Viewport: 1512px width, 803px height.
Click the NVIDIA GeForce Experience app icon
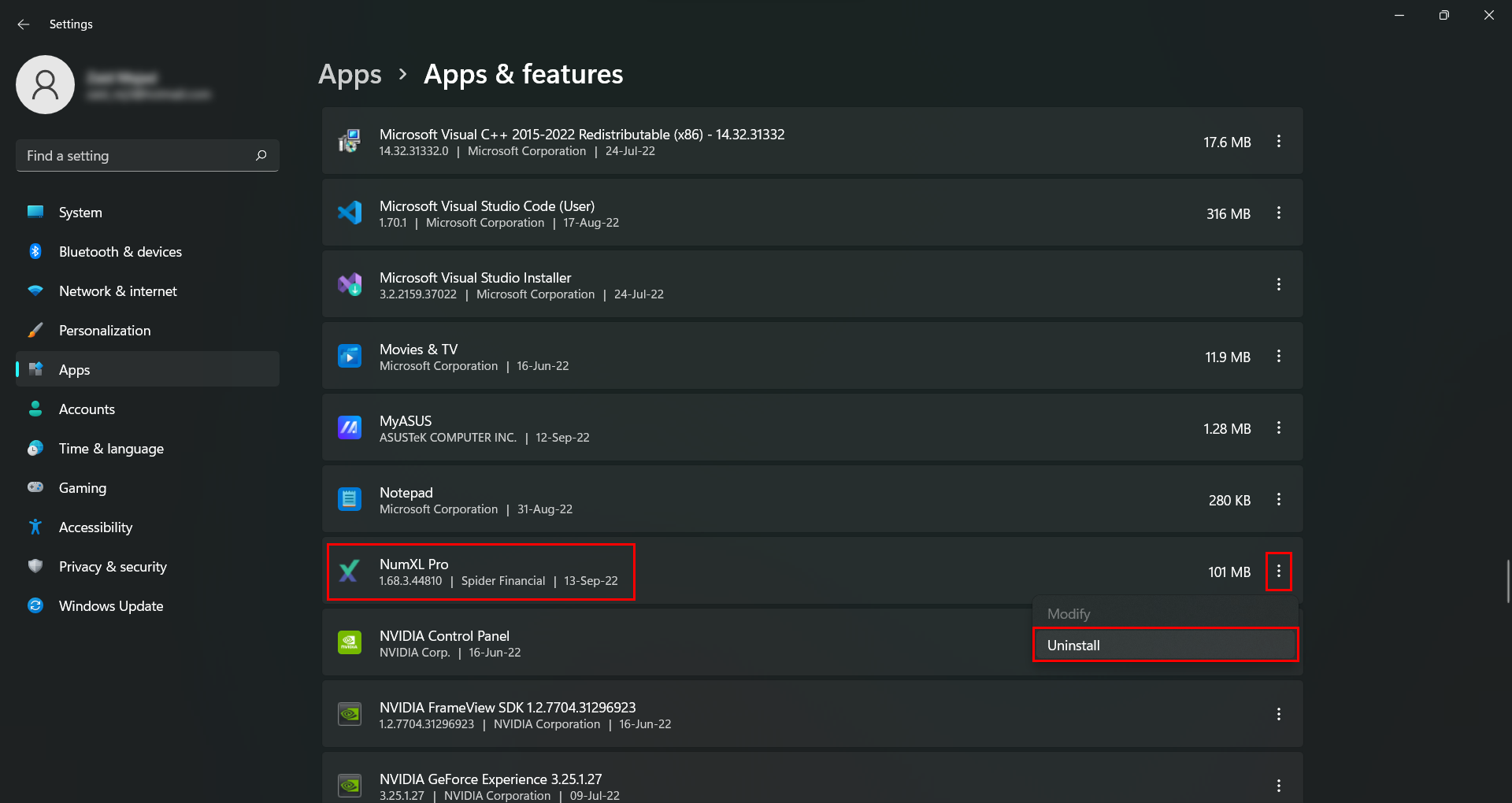(x=350, y=786)
